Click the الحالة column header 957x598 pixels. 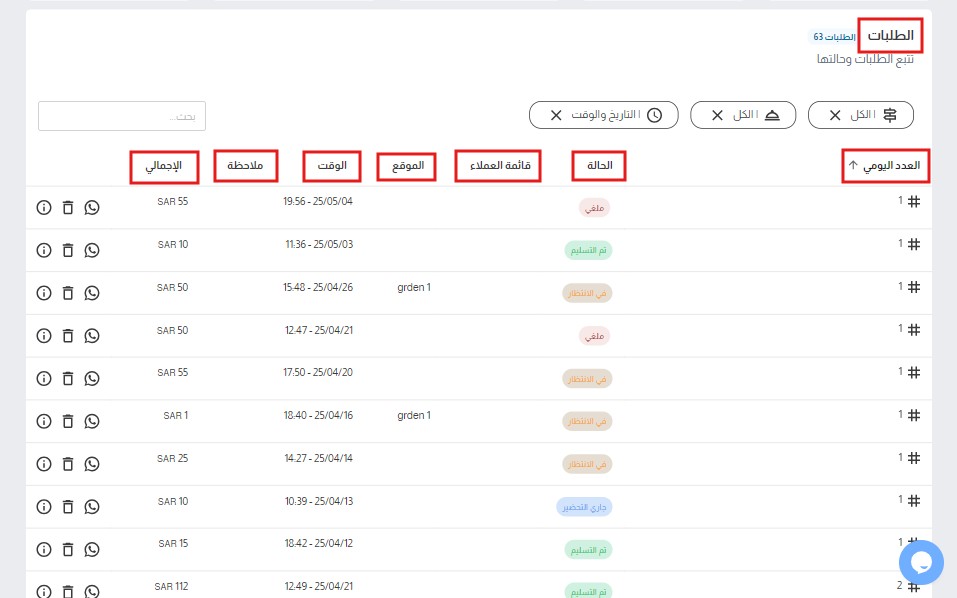598,166
